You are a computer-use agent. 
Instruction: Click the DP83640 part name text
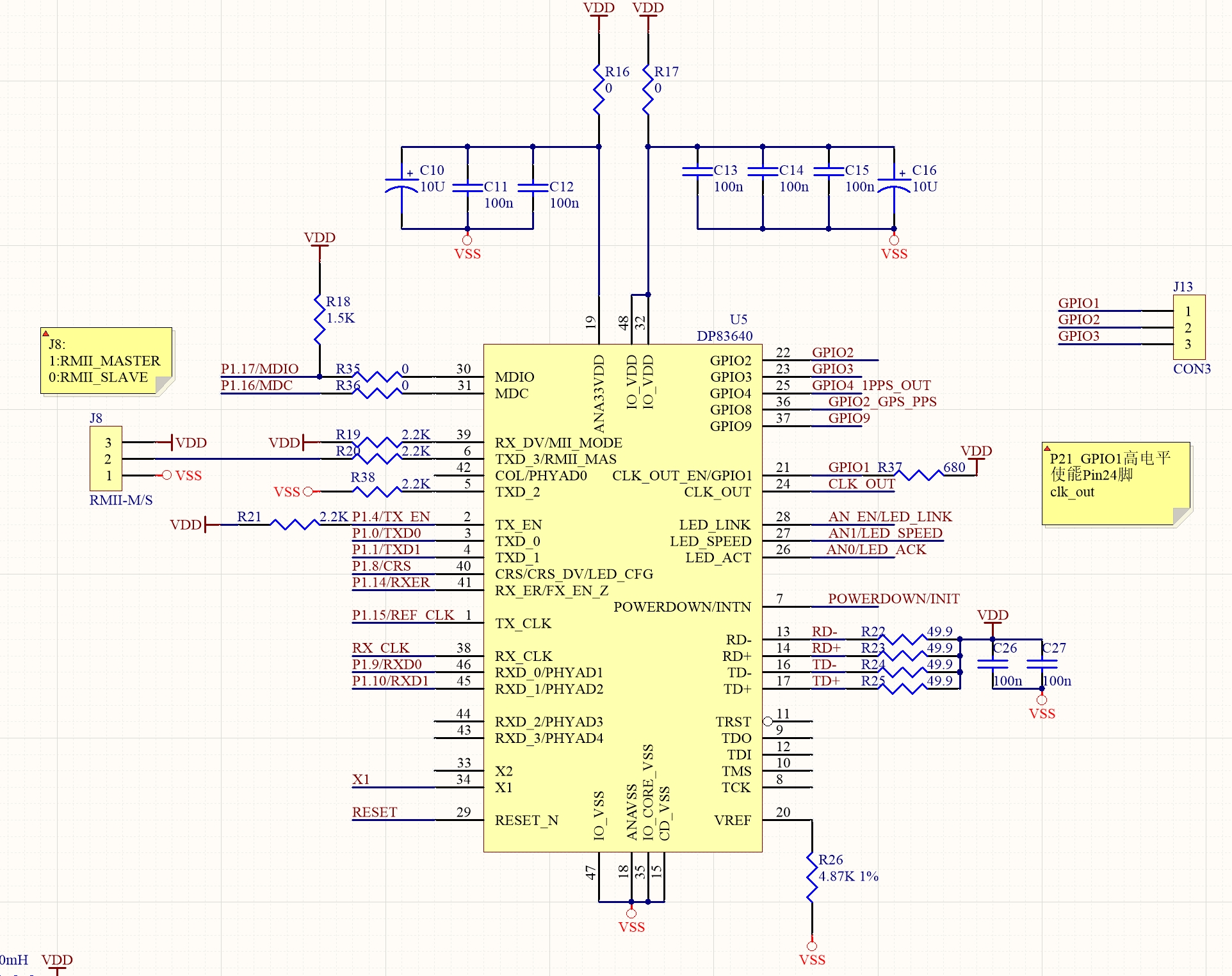click(x=725, y=336)
